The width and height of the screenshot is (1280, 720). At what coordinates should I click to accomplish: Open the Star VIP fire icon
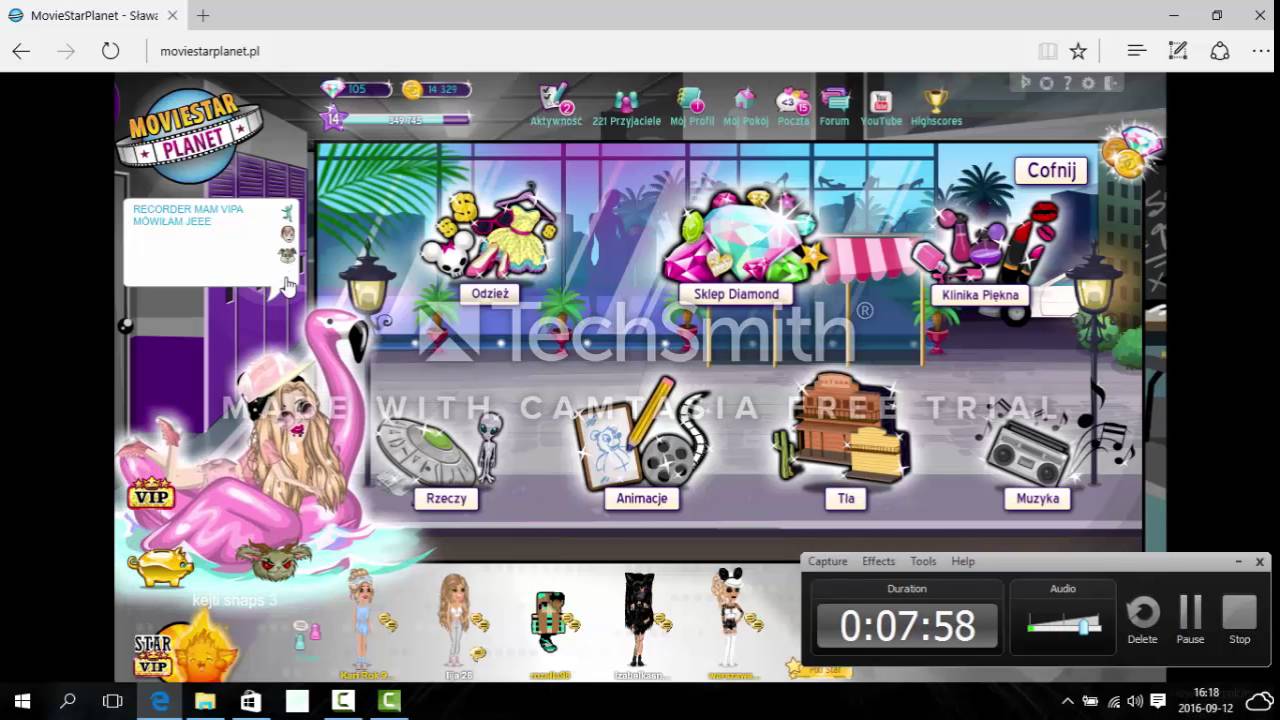(187, 651)
